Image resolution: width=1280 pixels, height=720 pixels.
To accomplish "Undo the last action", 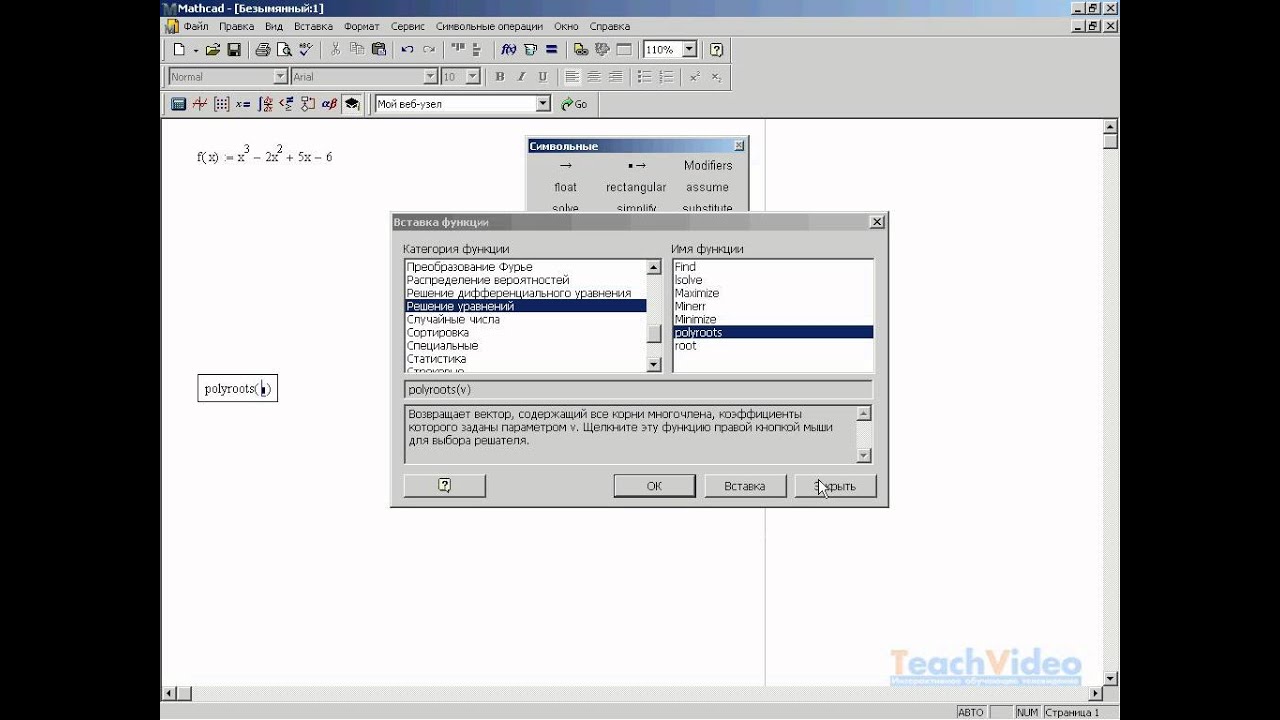I will click(407, 49).
